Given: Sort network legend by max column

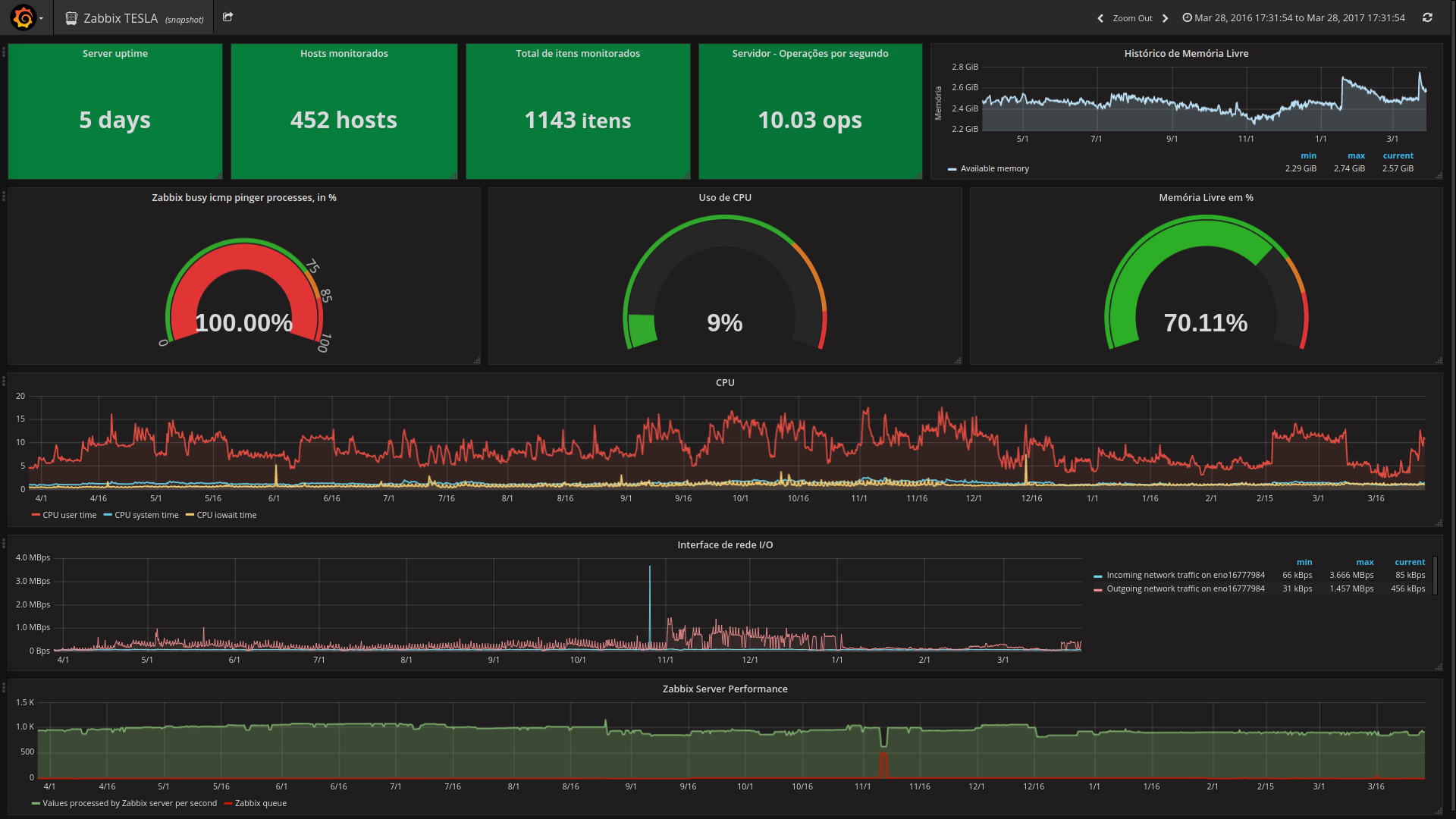Looking at the screenshot, I should tap(1364, 563).
